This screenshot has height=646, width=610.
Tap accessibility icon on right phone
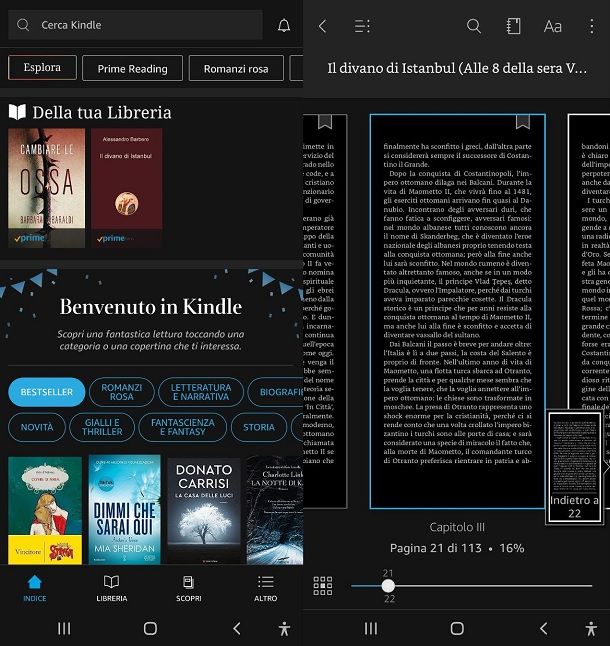coord(591,629)
